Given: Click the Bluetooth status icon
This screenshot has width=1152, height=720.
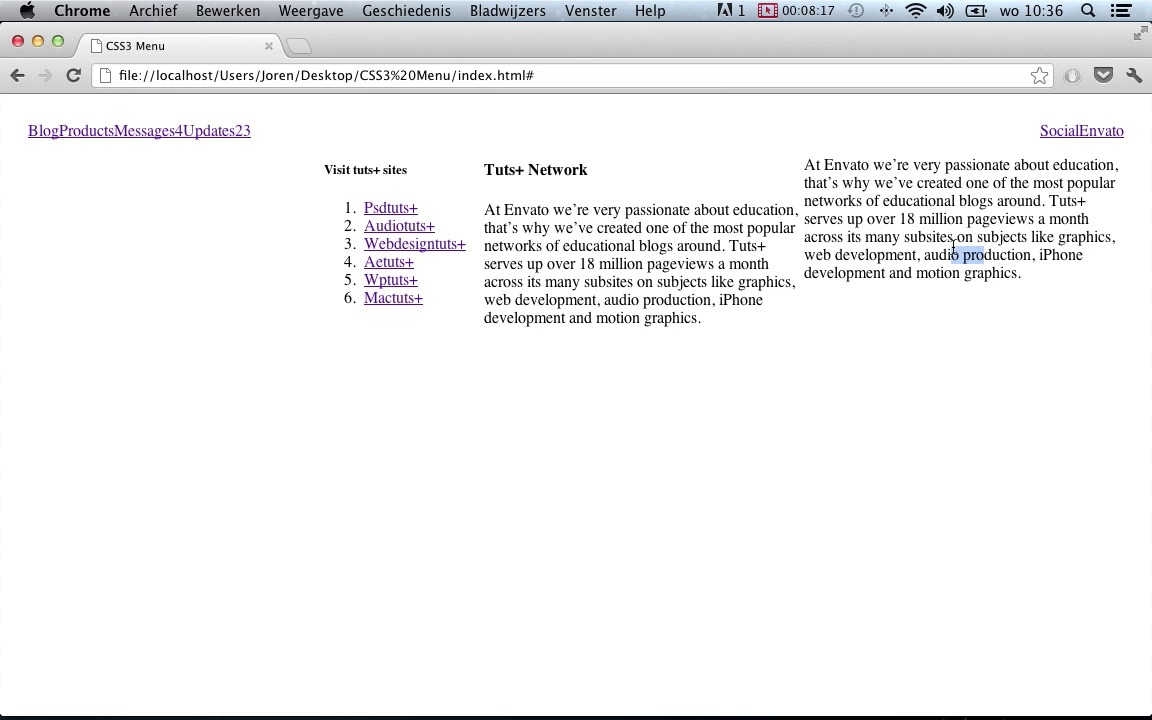Looking at the screenshot, I should 886,10.
